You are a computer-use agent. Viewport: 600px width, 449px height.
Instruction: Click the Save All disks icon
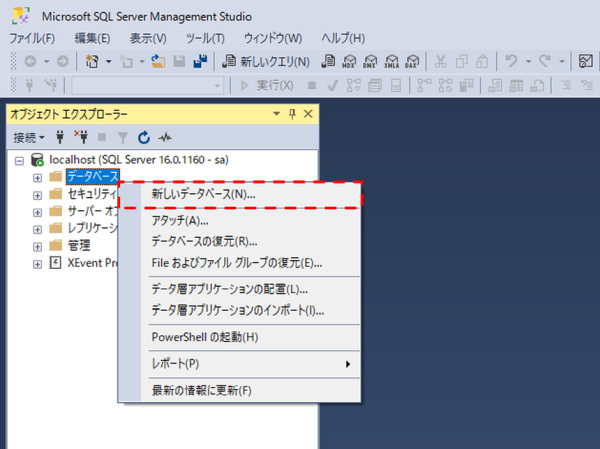pos(199,62)
